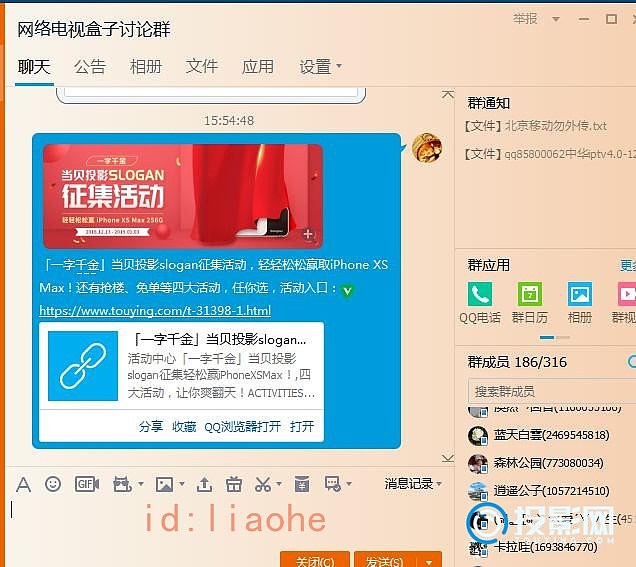The image size is (636, 567).
Task: Insert a picture into the chat
Action: (x=165, y=484)
